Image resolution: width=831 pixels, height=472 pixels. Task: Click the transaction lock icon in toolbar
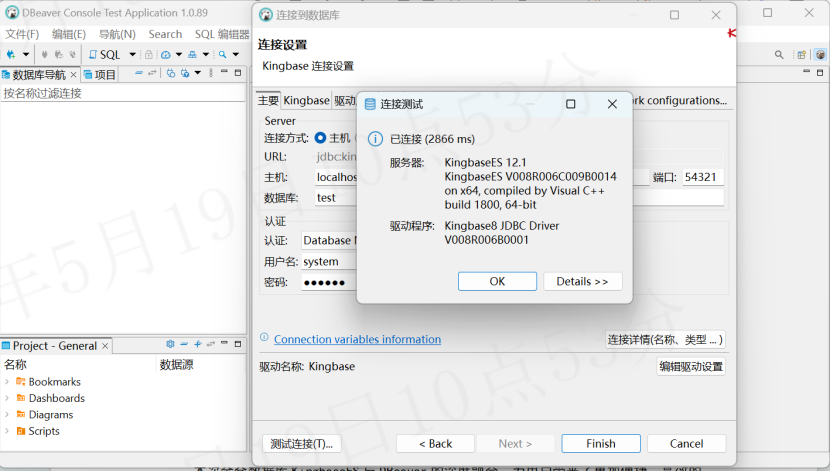pos(149,55)
